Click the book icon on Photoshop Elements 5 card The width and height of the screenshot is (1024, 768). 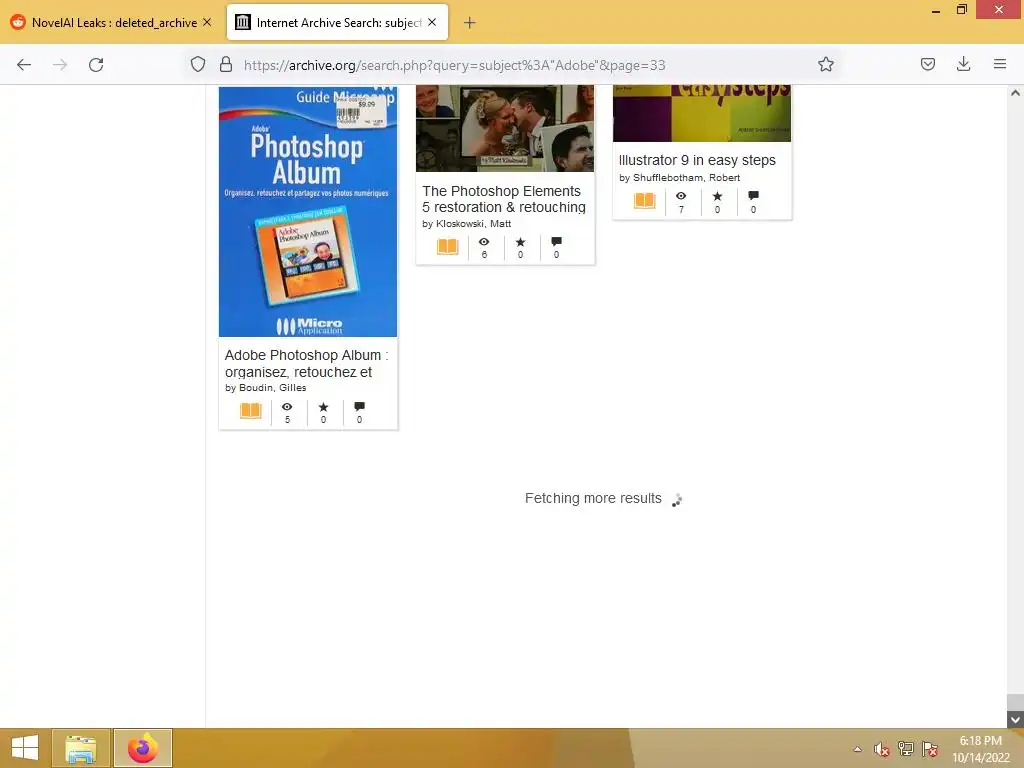coord(447,247)
